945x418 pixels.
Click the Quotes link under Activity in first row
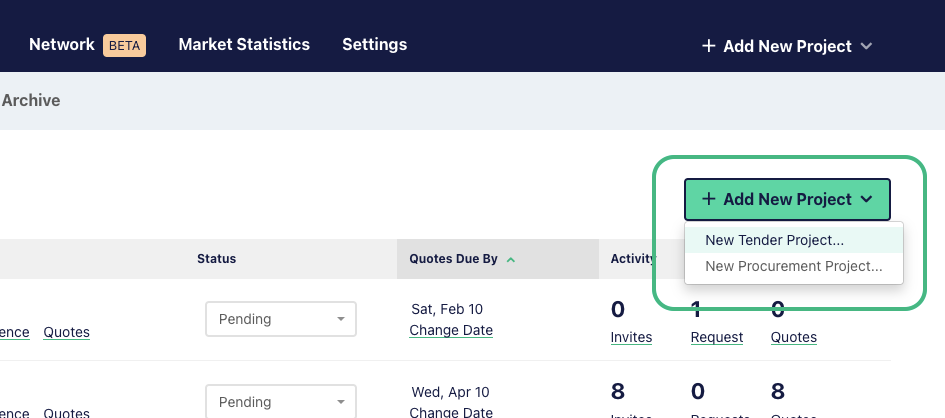pyautogui.click(x=794, y=337)
